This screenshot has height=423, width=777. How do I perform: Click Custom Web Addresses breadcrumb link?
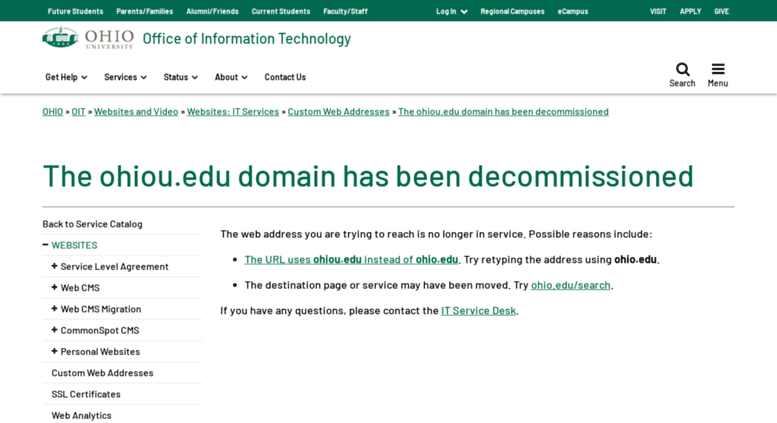(338, 111)
